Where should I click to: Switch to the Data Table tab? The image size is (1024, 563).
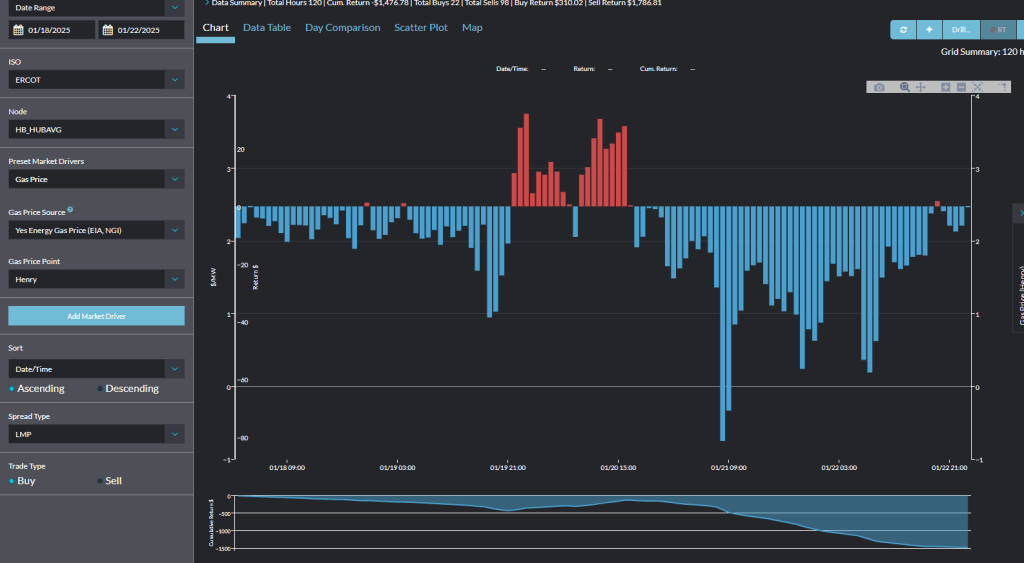point(267,28)
